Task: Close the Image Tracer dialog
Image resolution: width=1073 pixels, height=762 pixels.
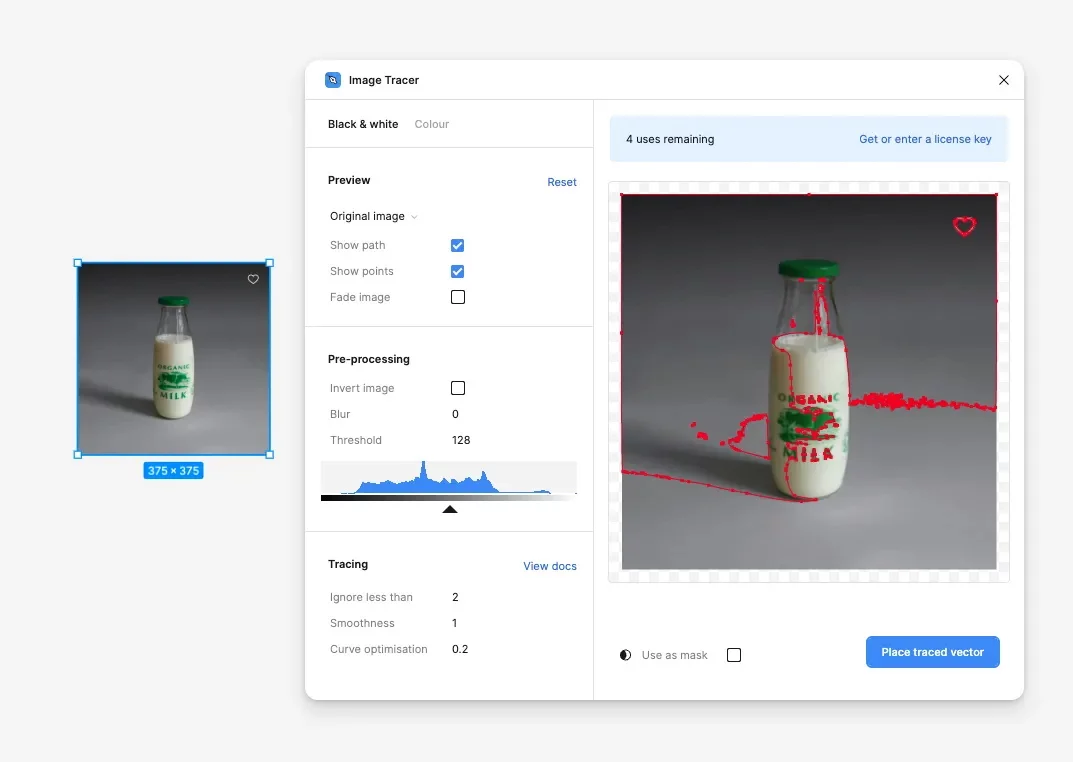Action: point(1004,80)
